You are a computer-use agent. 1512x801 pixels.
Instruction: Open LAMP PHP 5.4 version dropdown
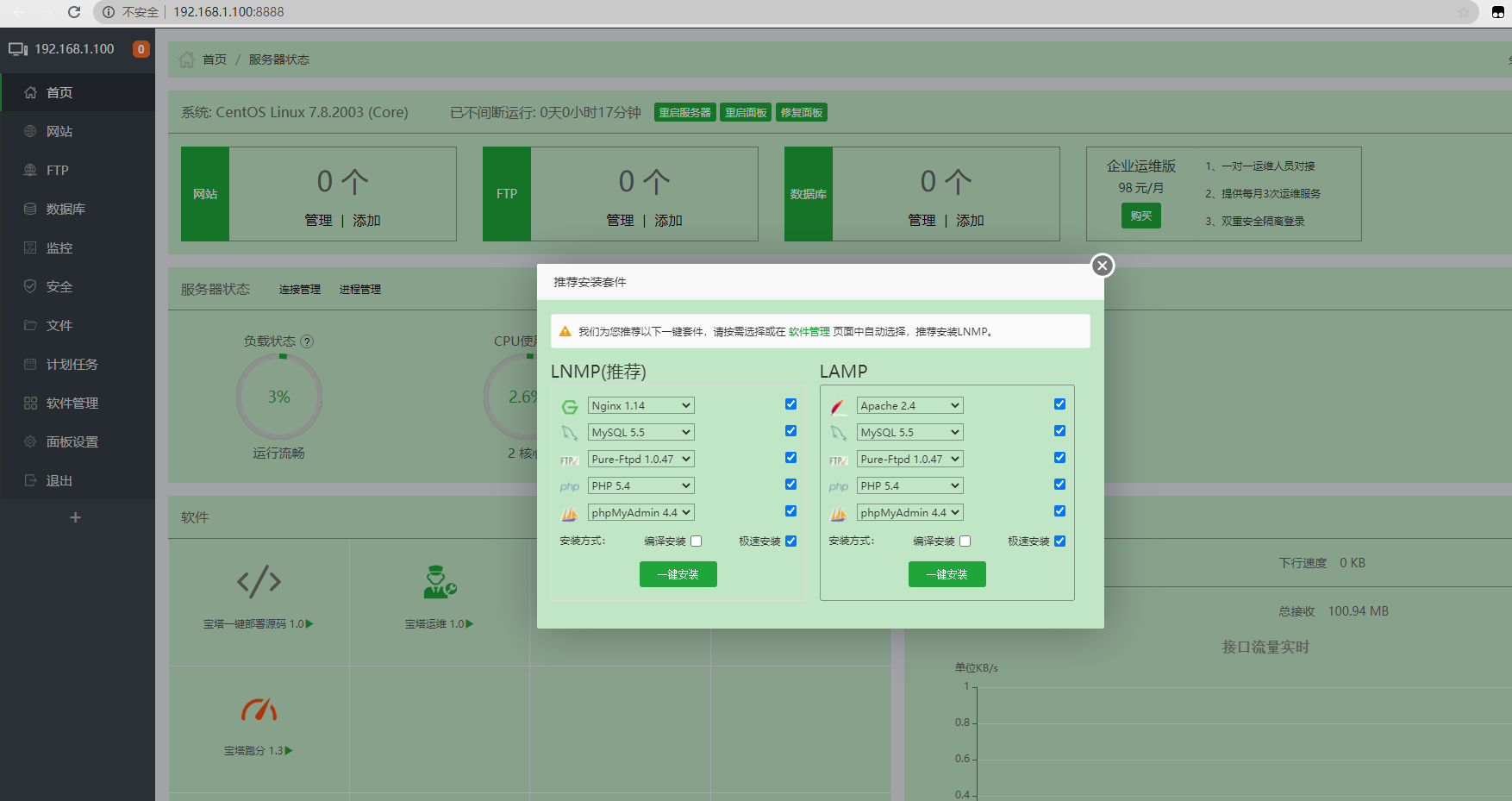[x=909, y=485]
